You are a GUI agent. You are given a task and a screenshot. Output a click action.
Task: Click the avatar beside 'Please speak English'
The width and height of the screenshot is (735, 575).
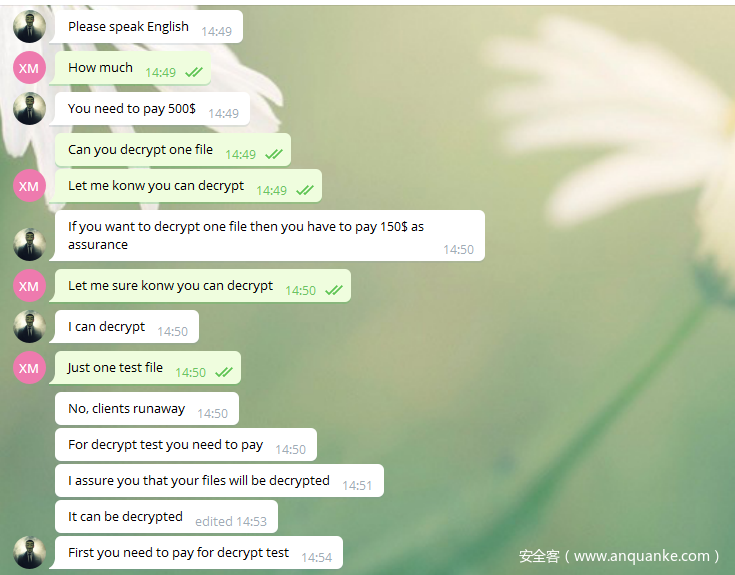click(x=30, y=27)
